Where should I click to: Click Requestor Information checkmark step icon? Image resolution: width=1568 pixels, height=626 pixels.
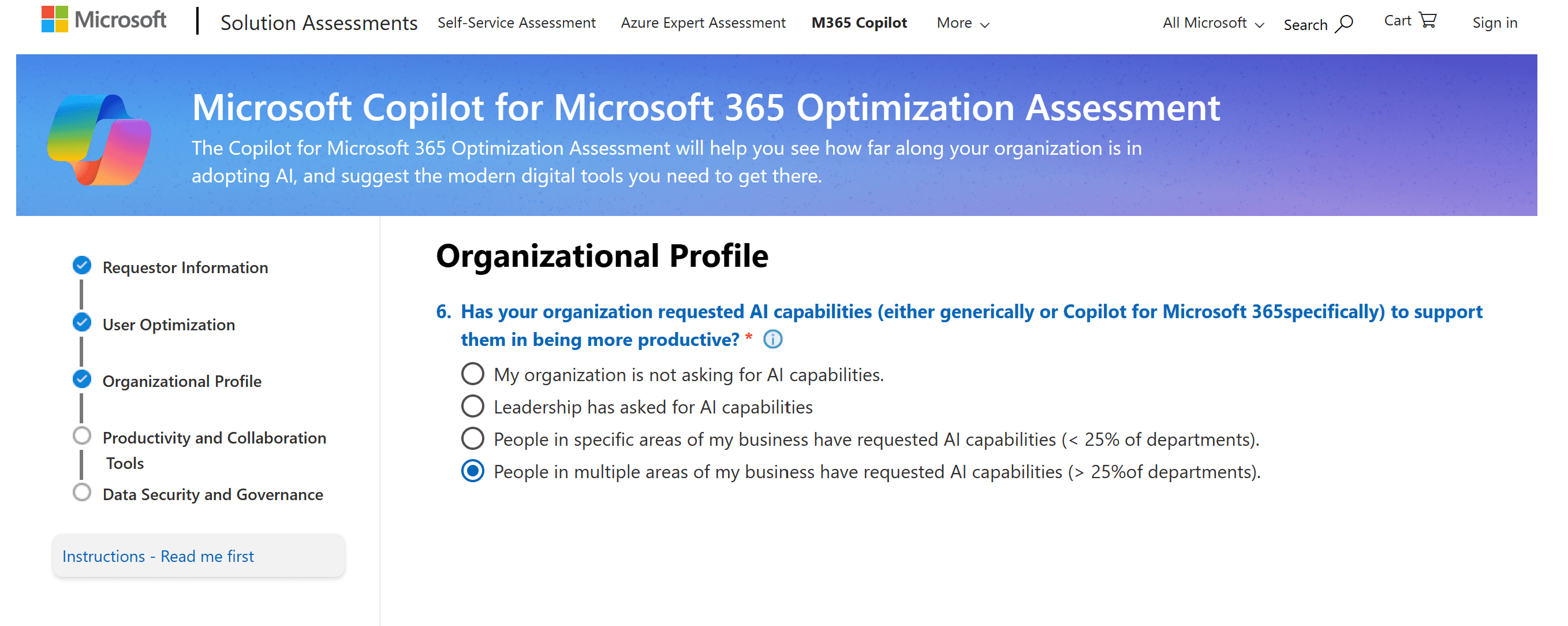pyautogui.click(x=81, y=266)
